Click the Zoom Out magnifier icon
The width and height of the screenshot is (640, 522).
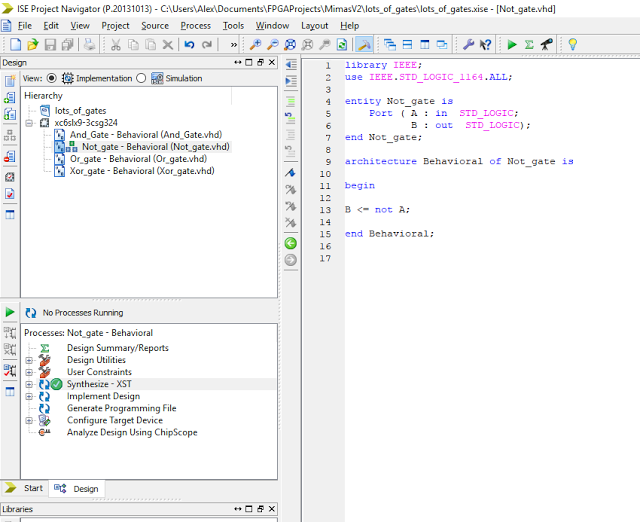pyautogui.click(x=273, y=44)
